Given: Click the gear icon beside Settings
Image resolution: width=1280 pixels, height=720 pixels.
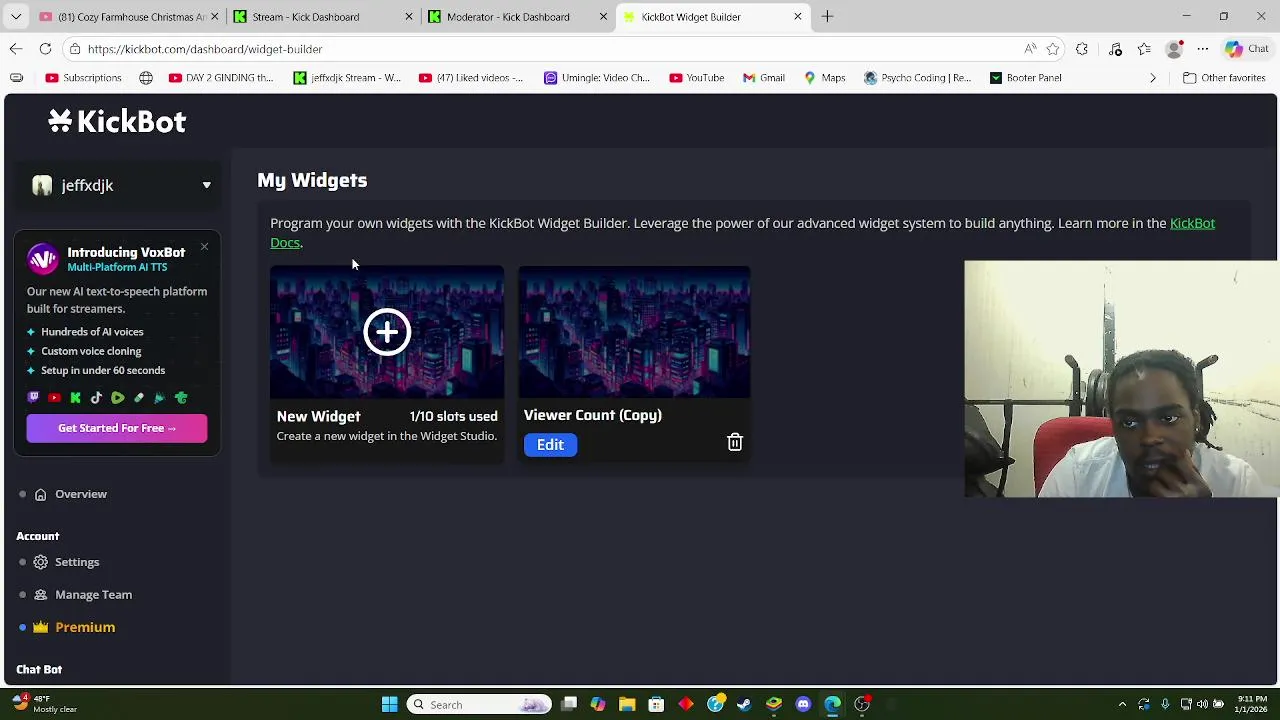Looking at the screenshot, I should coord(40,562).
